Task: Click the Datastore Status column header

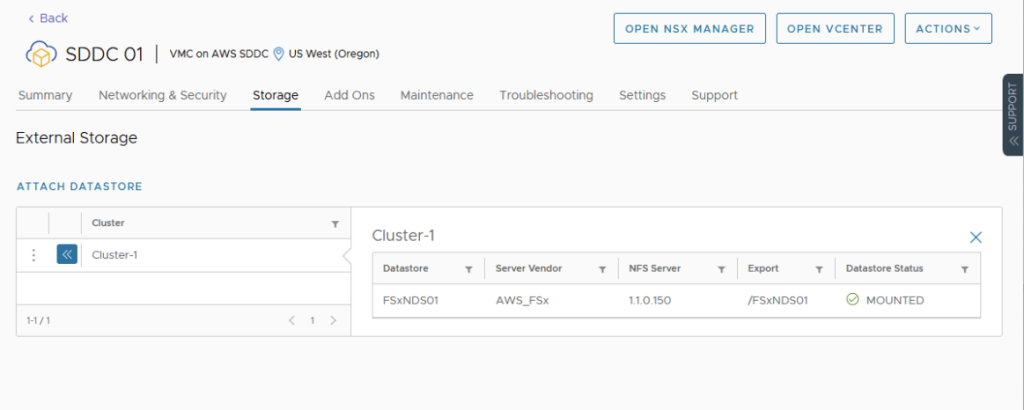Action: point(884,268)
